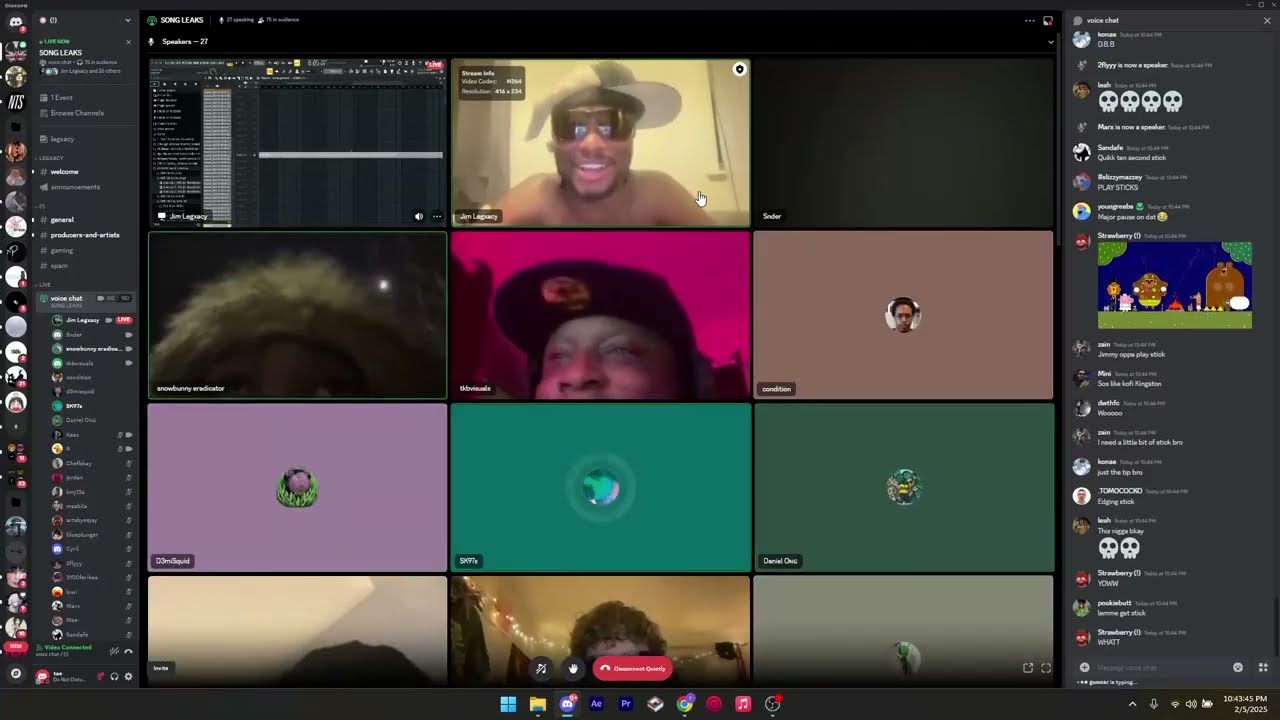Click the system tray volume icon
This screenshot has height=720, width=1280.
(x=1190, y=704)
